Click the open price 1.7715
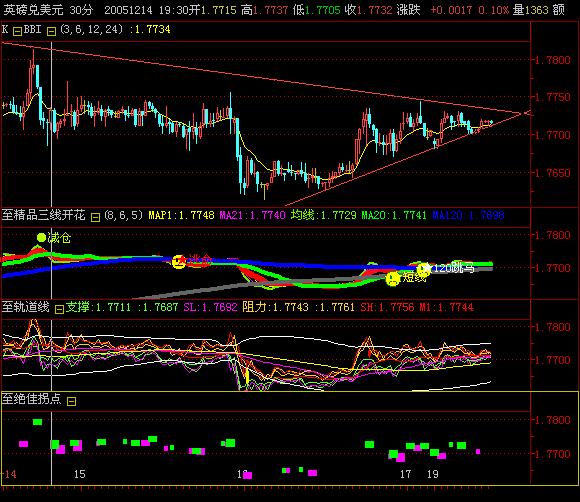 coord(219,10)
